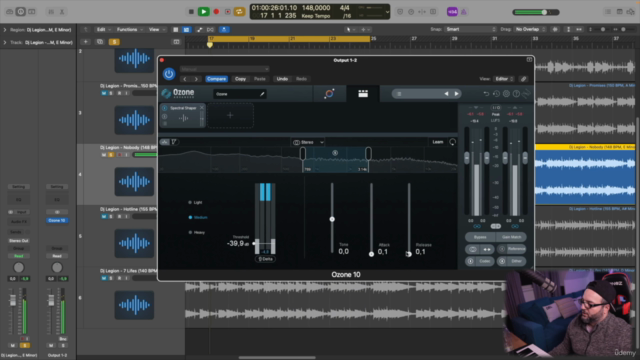This screenshot has height=360, width=640.
Task: Open the Library icon in control bar
Action: [x=9, y=12]
